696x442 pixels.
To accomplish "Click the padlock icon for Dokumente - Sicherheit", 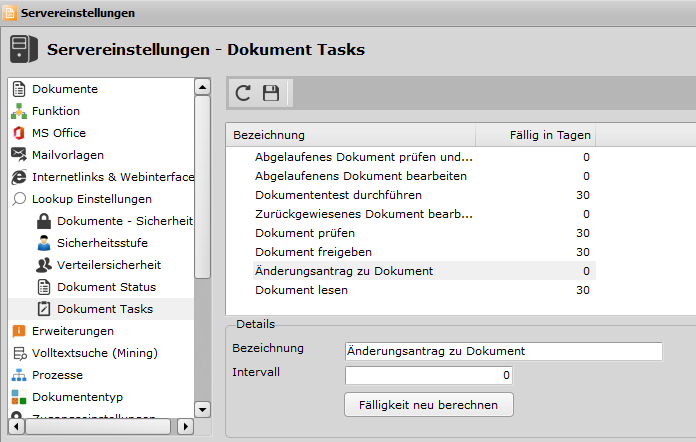I will [44, 221].
